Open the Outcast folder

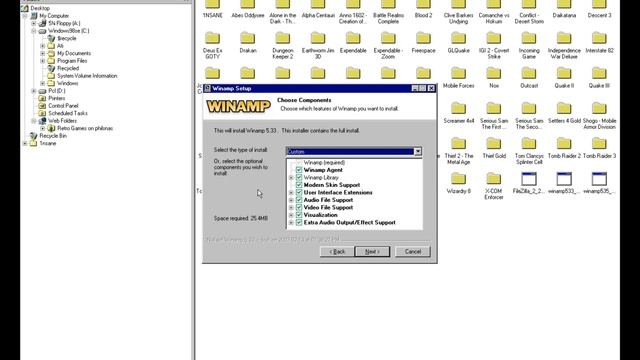tap(529, 78)
